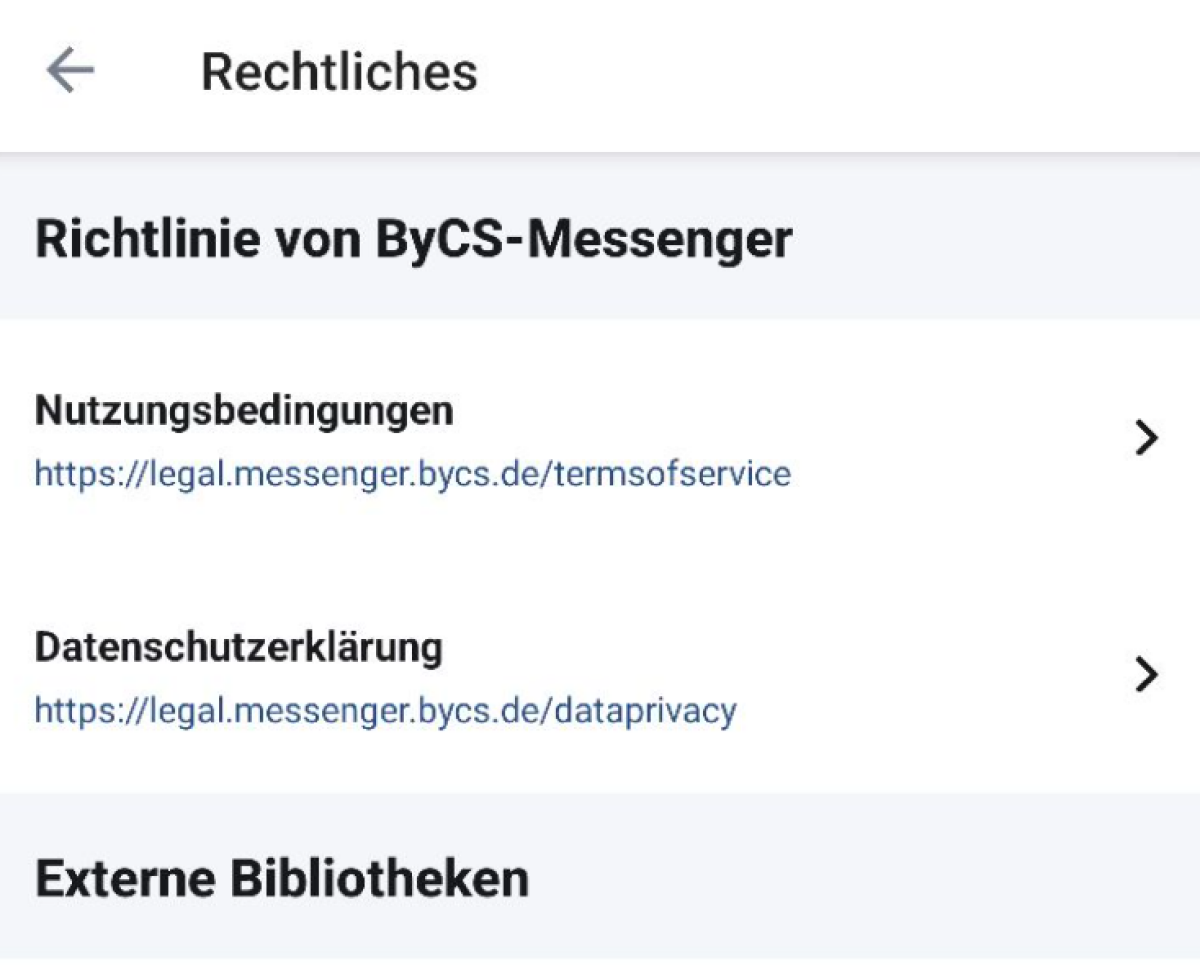This screenshot has height=974, width=1200.
Task: Click the Externe Bibliotheken section header
Action: click(x=282, y=878)
